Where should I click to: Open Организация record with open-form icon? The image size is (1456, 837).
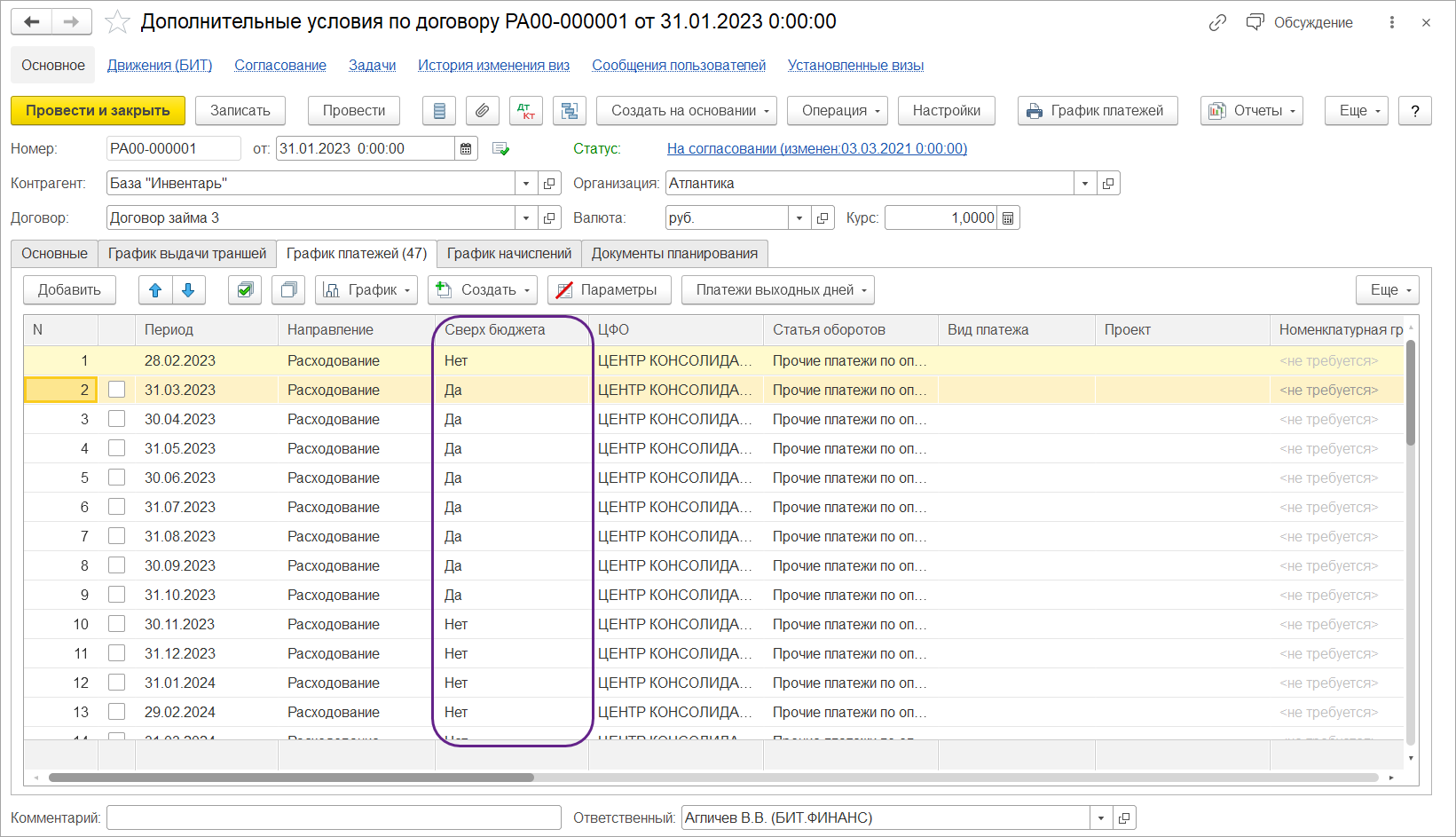tap(1108, 184)
